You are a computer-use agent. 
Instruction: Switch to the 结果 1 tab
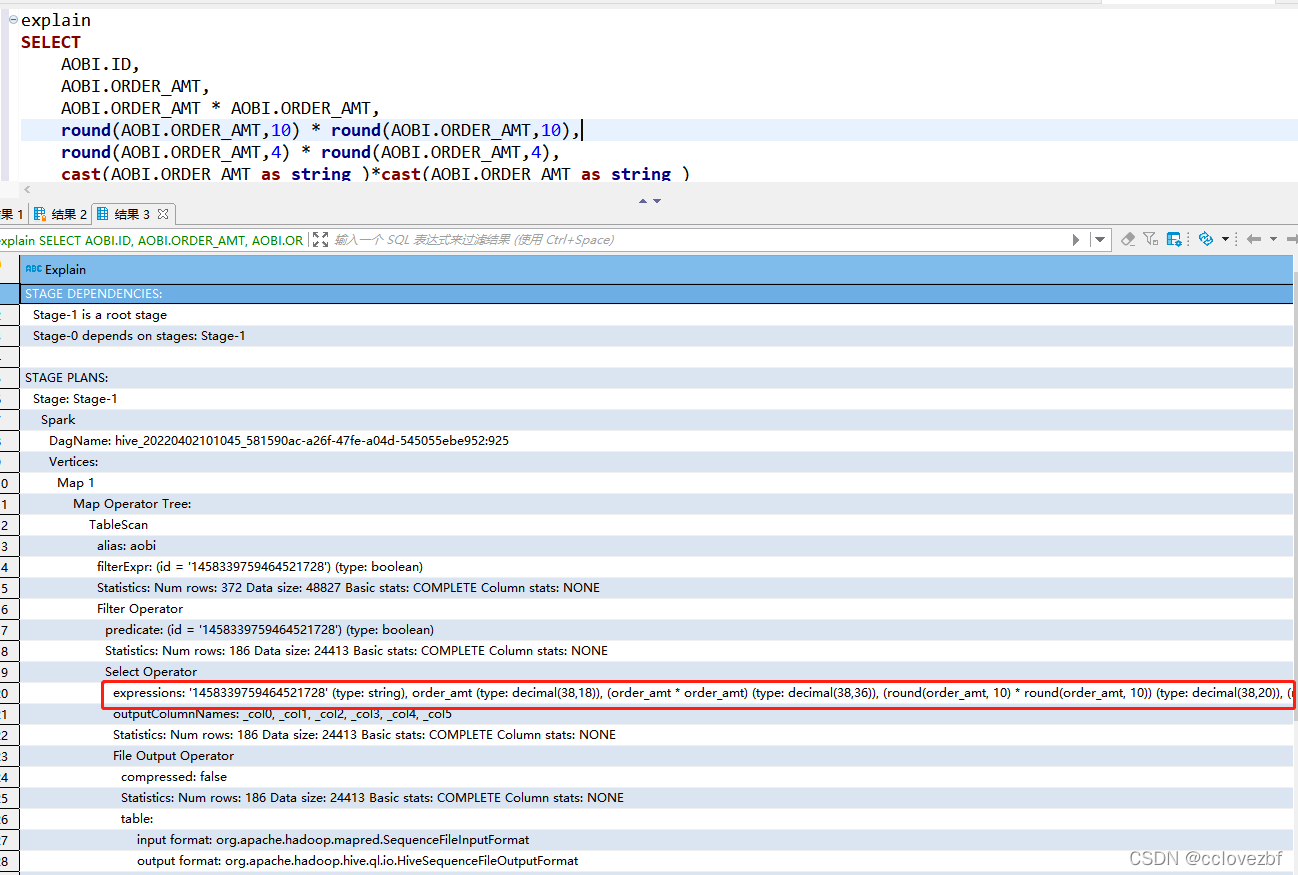[10, 213]
